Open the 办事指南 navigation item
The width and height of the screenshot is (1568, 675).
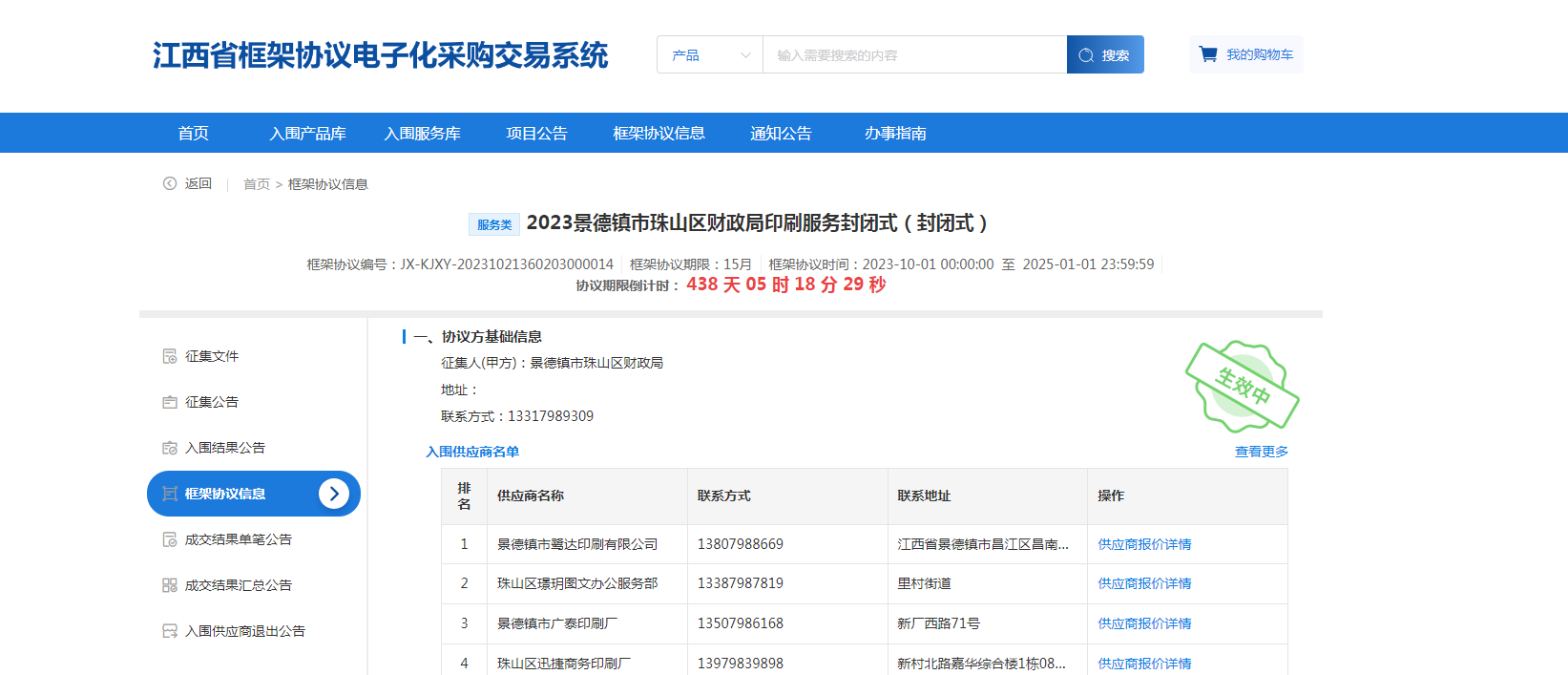[x=895, y=134]
